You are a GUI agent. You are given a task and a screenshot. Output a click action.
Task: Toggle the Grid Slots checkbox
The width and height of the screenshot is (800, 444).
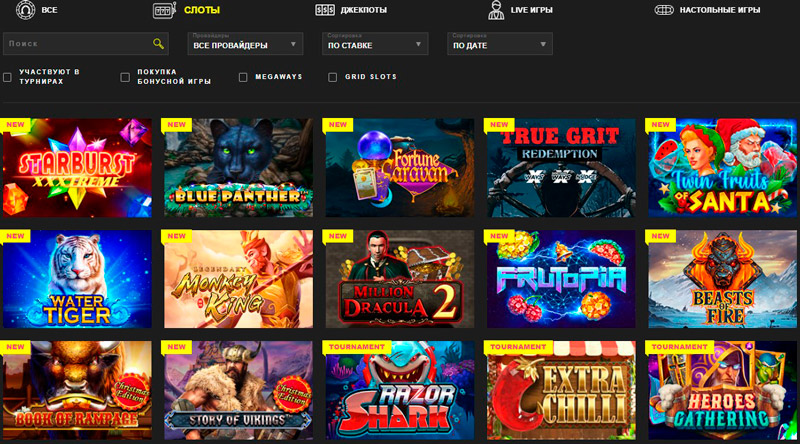coord(333,77)
